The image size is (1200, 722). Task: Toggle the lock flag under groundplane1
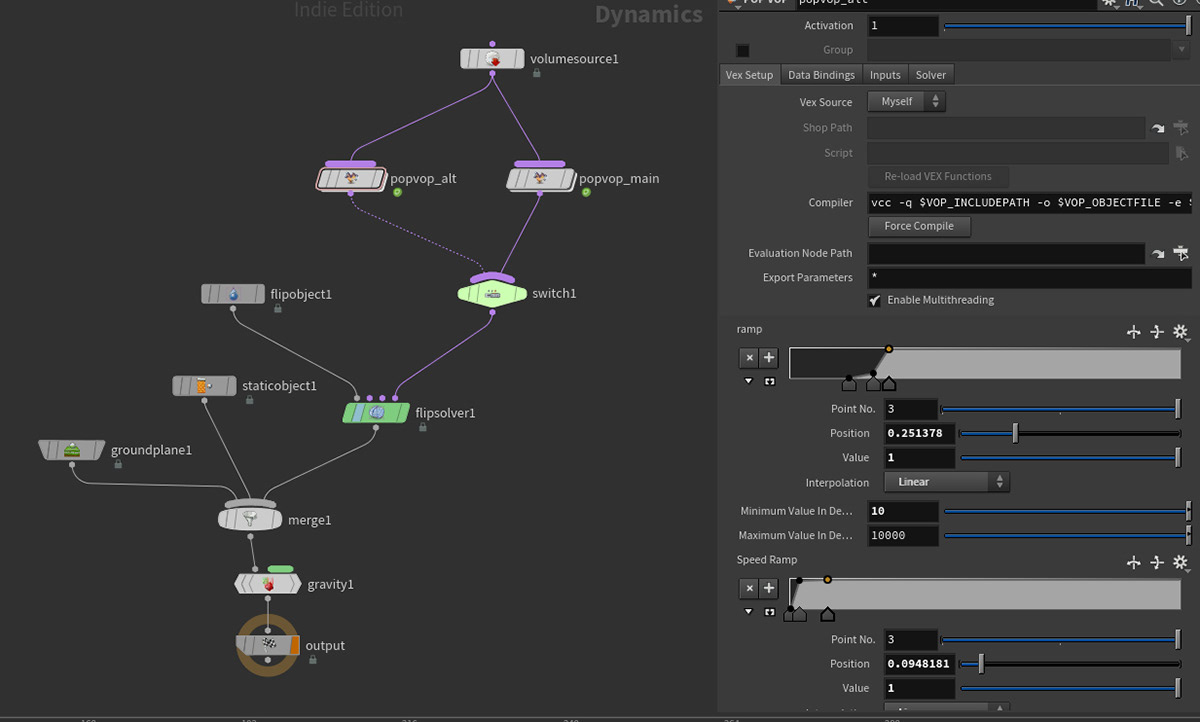tap(118, 464)
